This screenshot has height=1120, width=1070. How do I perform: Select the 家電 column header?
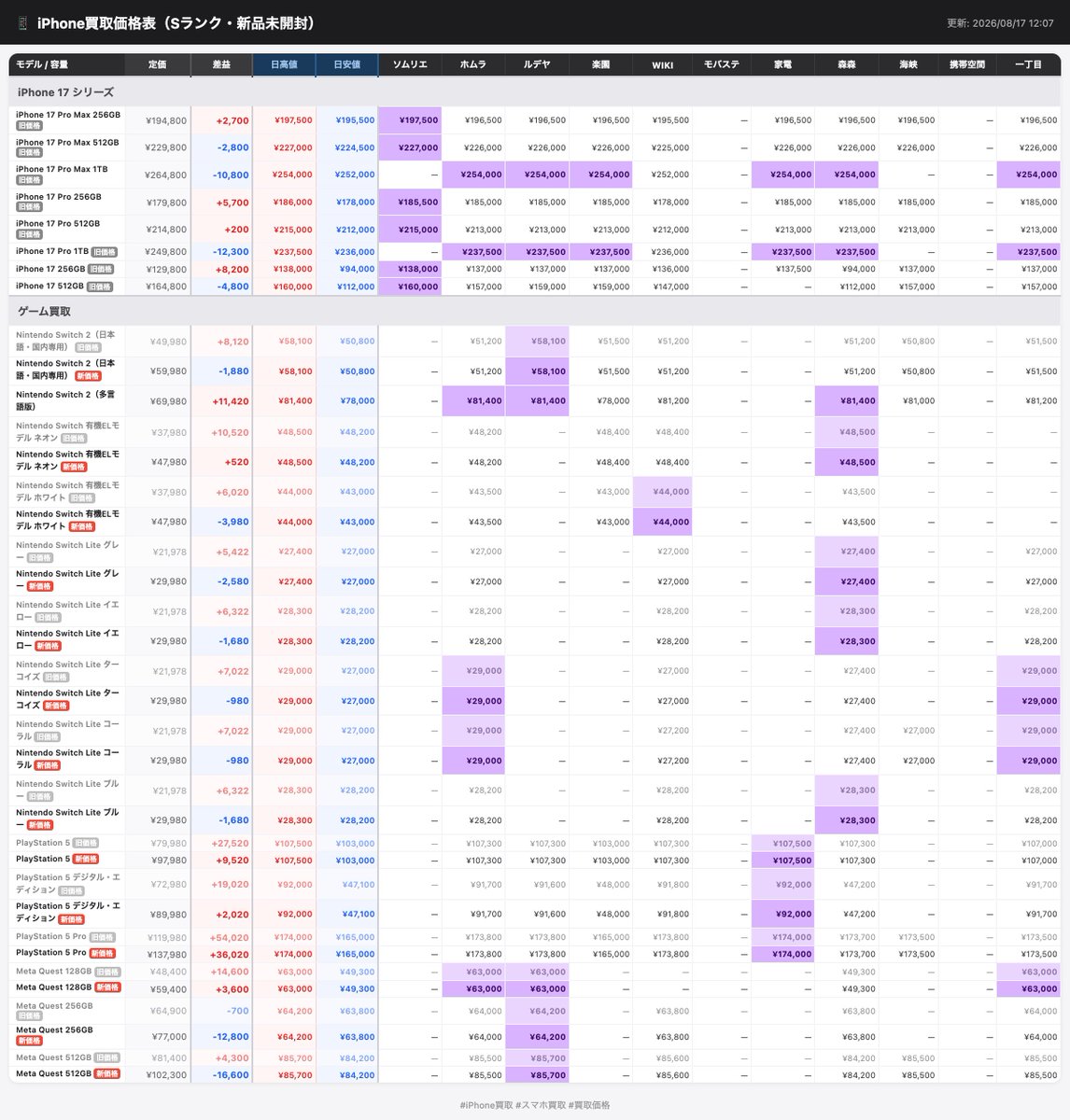pyautogui.click(x=782, y=64)
